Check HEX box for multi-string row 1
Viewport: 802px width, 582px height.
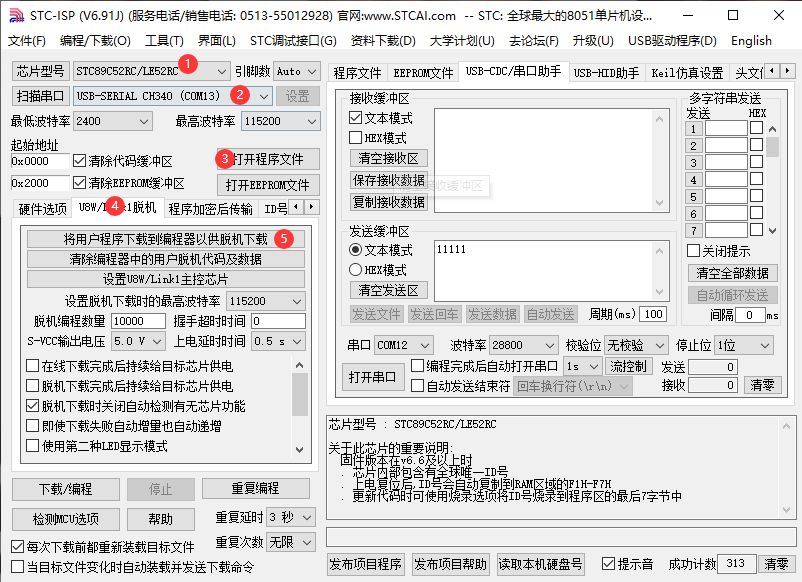(756, 128)
